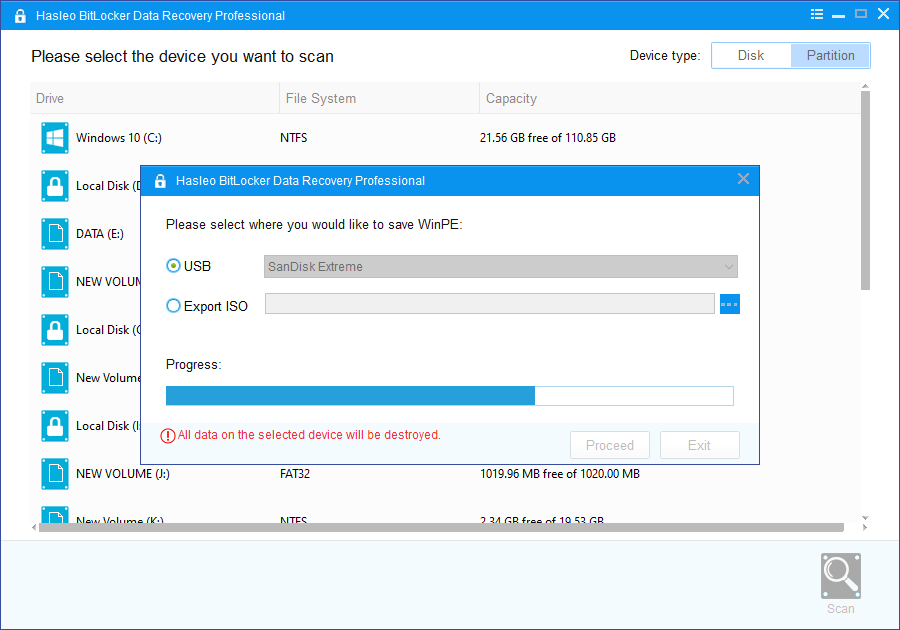Click the lock icon in dialog title bar
The width and height of the screenshot is (900, 630).
(x=160, y=181)
